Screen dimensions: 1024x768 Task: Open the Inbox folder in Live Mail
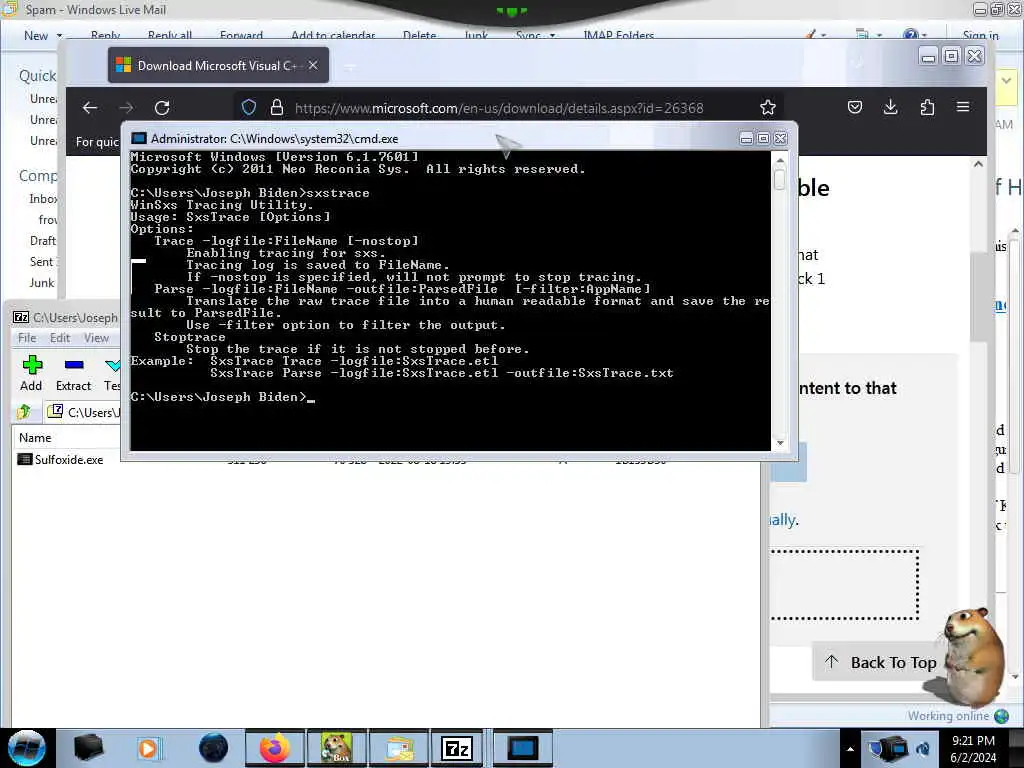click(43, 199)
